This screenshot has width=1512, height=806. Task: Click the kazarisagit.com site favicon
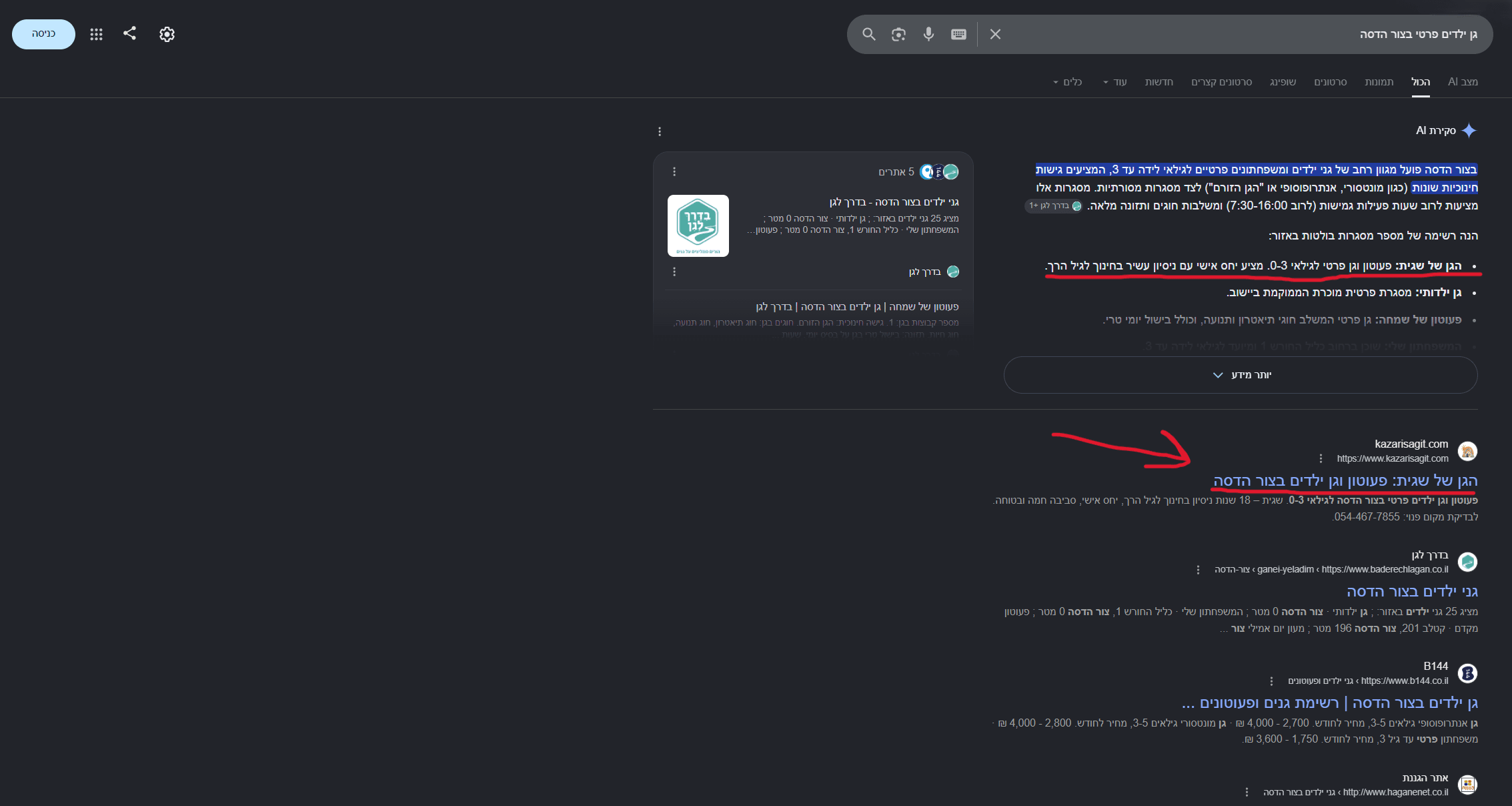click(x=1467, y=452)
